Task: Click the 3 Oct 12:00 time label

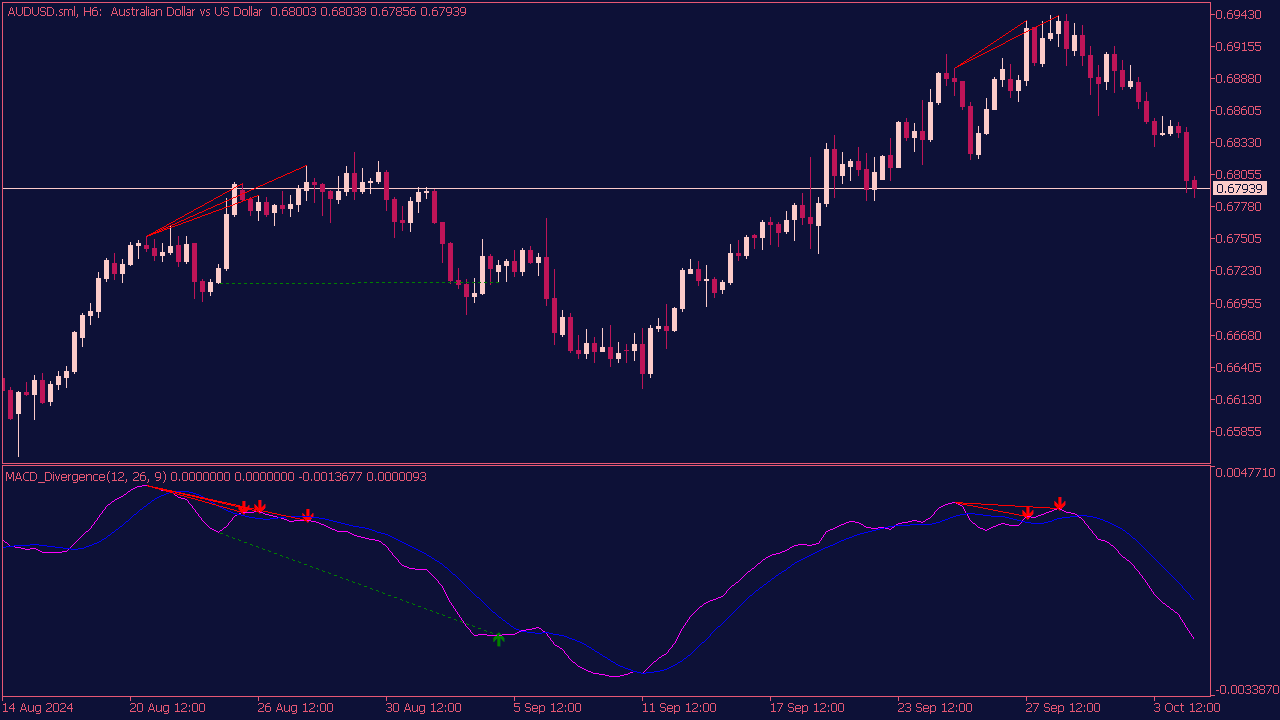Action: coord(1188,707)
